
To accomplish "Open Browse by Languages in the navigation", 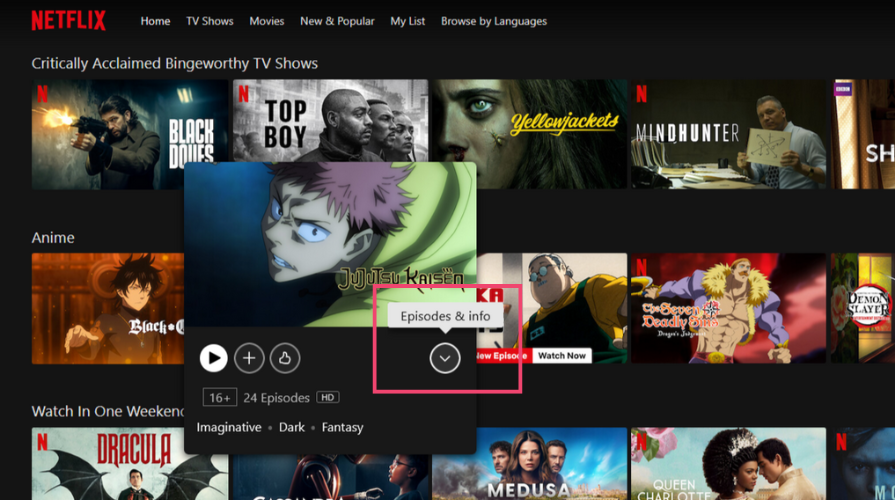I will 494,21.
